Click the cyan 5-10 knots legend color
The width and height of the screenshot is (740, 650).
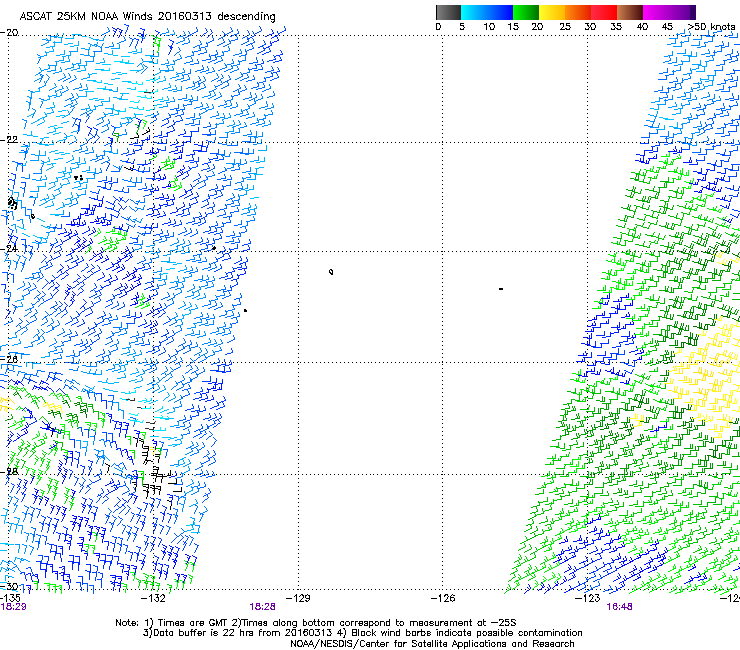pos(473,12)
